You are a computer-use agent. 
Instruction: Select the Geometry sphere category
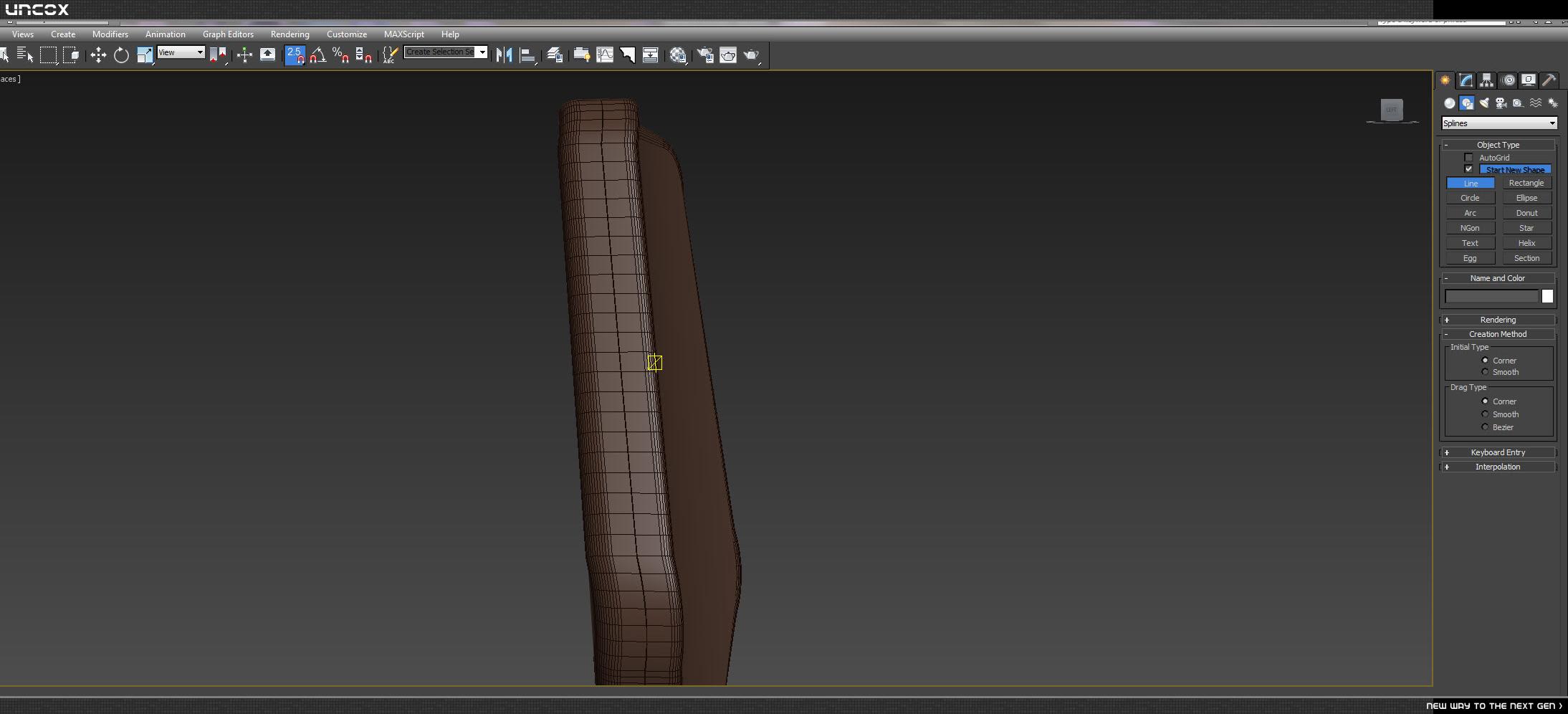coord(1449,103)
